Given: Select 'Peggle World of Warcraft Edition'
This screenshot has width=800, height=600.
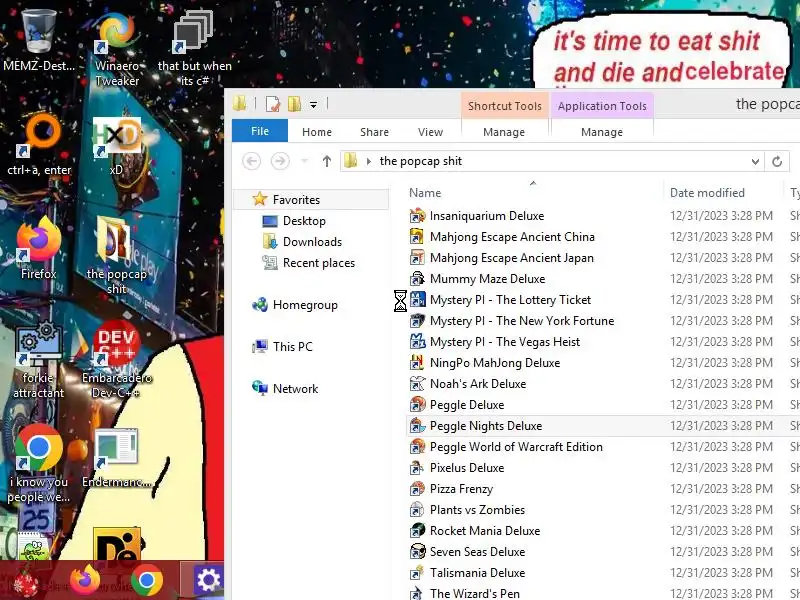Looking at the screenshot, I should pyautogui.click(x=516, y=446).
